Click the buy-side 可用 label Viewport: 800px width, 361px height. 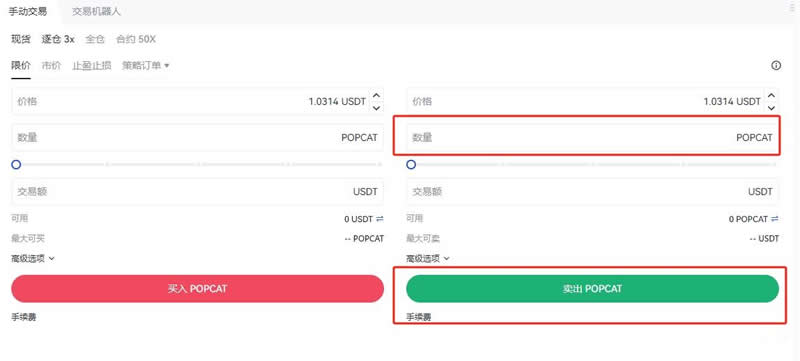pyautogui.click(x=19, y=219)
